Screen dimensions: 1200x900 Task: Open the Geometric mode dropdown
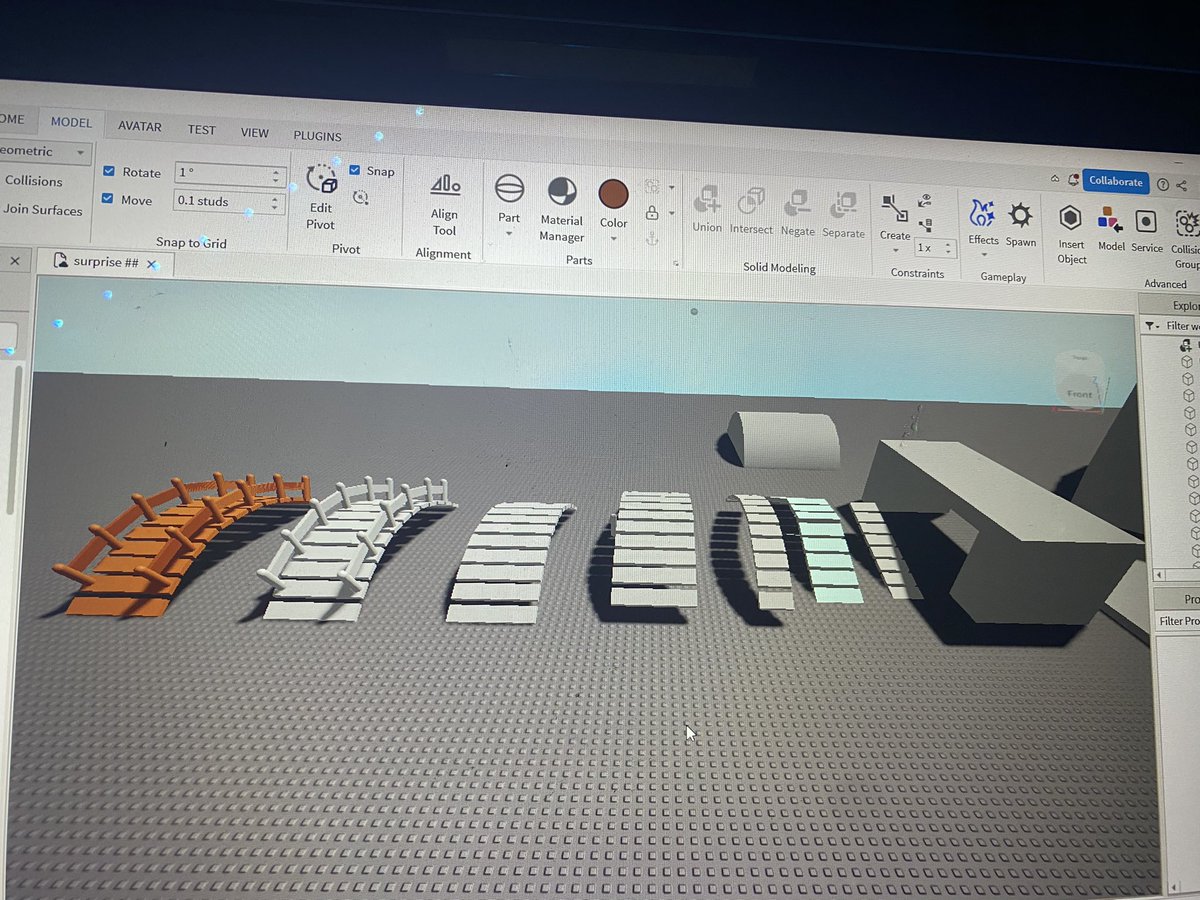point(45,151)
